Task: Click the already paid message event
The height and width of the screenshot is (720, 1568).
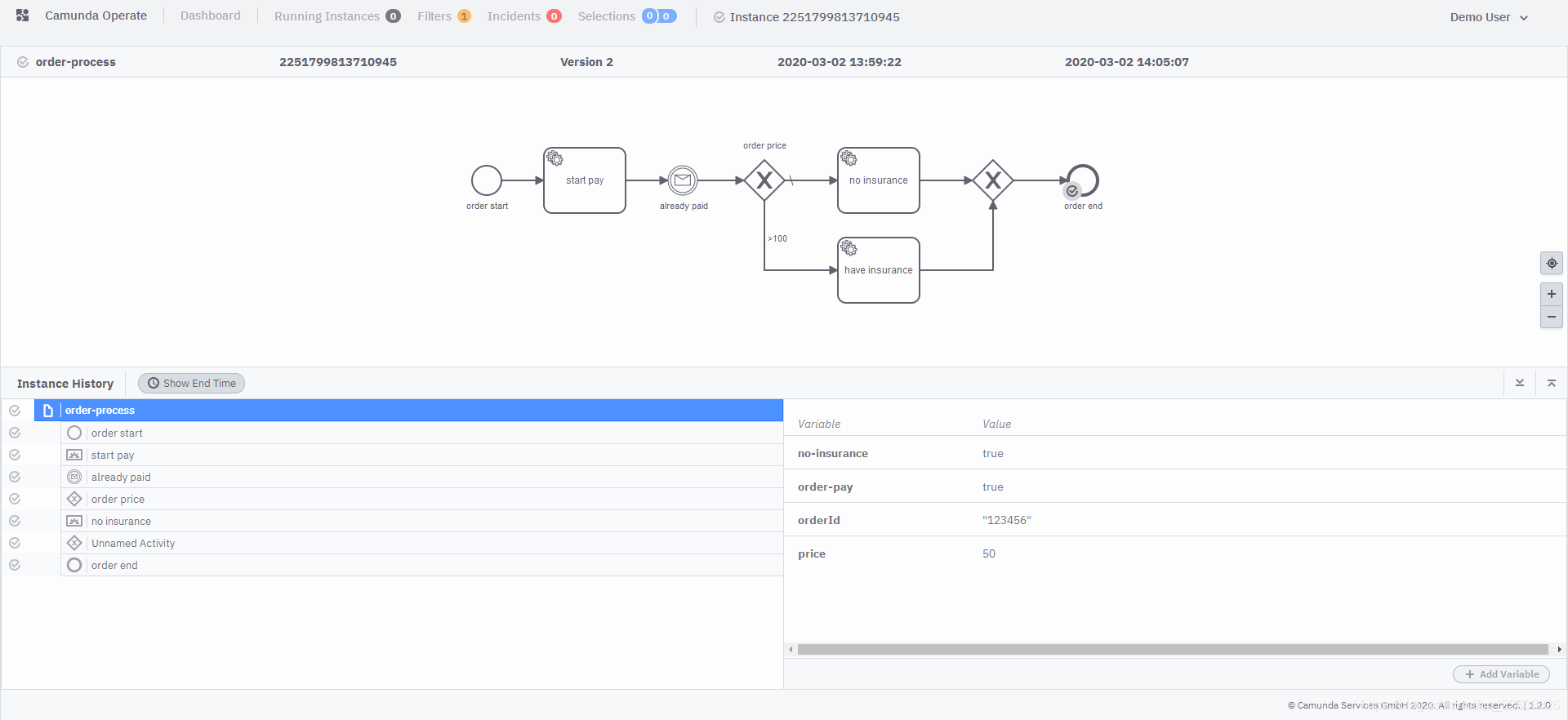Action: pyautogui.click(x=683, y=180)
